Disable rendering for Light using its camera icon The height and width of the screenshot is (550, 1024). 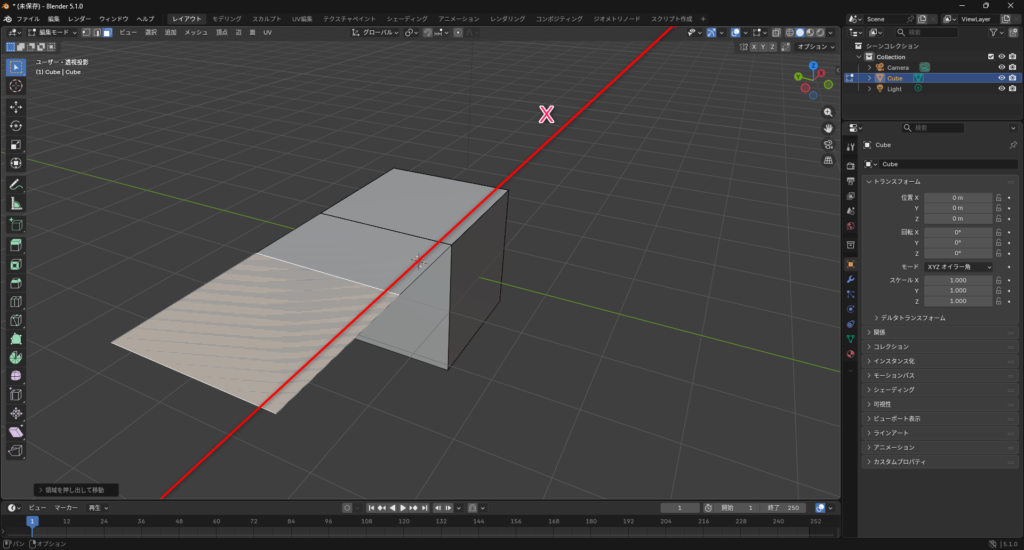pyautogui.click(x=1012, y=89)
